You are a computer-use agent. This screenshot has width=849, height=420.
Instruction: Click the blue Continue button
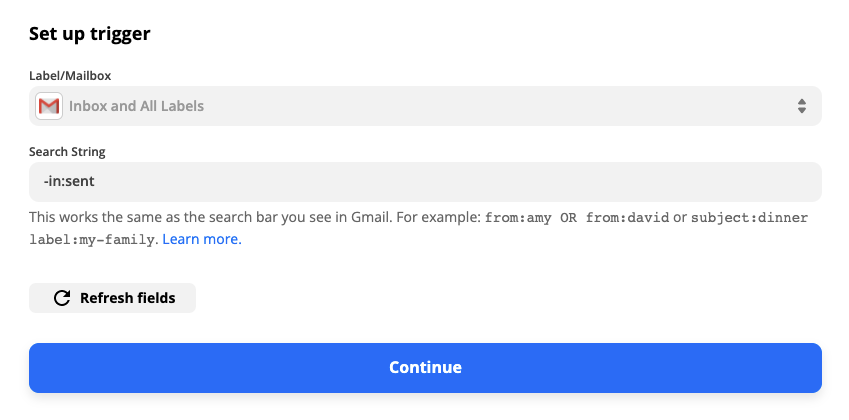425,367
